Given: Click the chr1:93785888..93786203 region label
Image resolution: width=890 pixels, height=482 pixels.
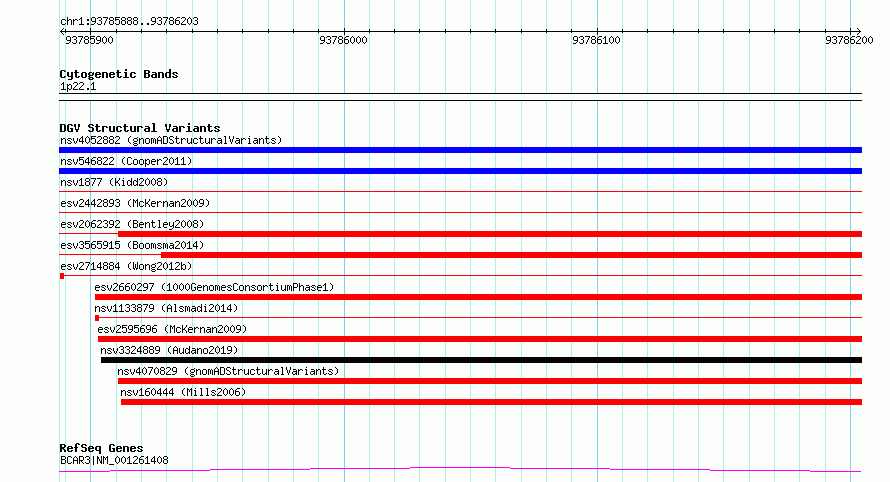Looking at the screenshot, I should (x=129, y=21).
